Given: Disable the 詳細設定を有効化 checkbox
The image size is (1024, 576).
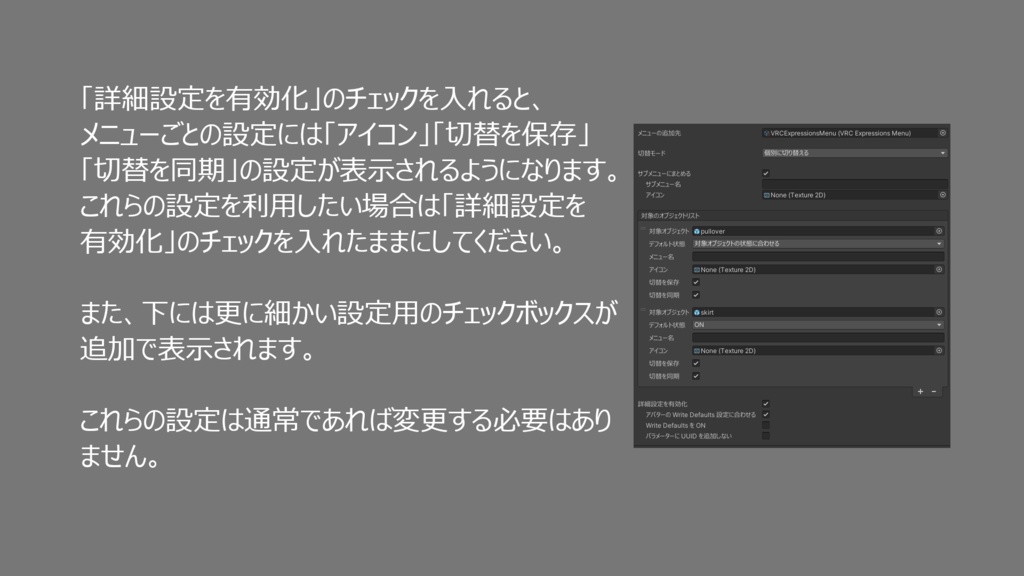Looking at the screenshot, I should (766, 403).
